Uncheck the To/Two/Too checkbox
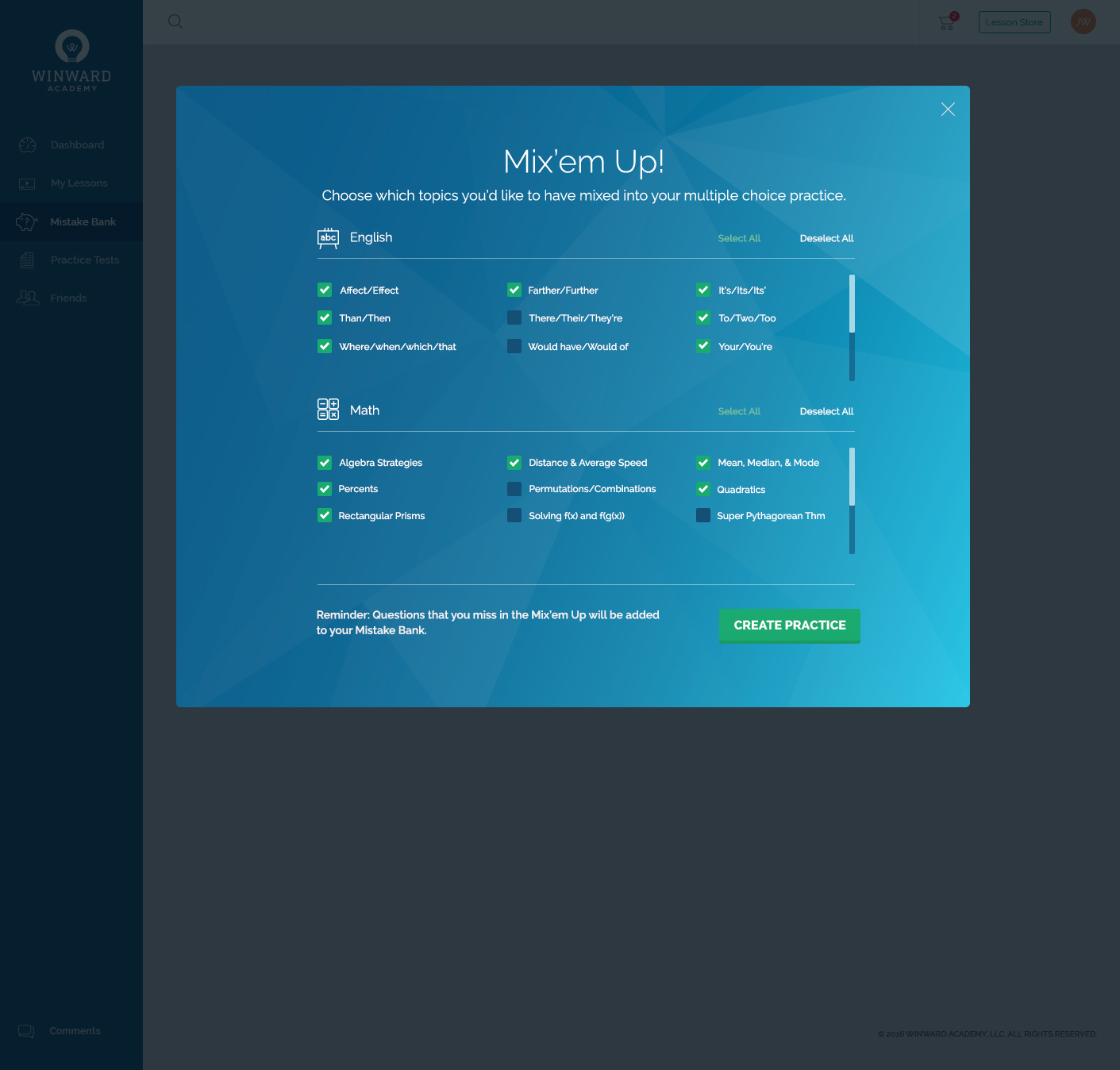The image size is (1120, 1070). click(x=703, y=318)
